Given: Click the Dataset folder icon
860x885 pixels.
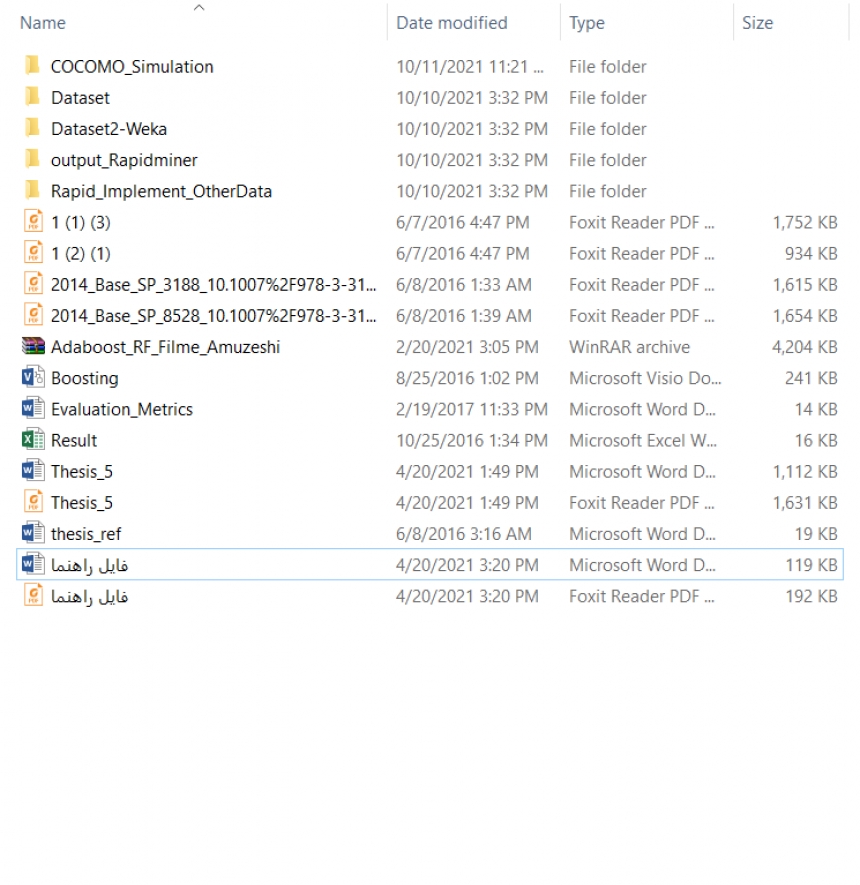Looking at the screenshot, I should 33,97.
